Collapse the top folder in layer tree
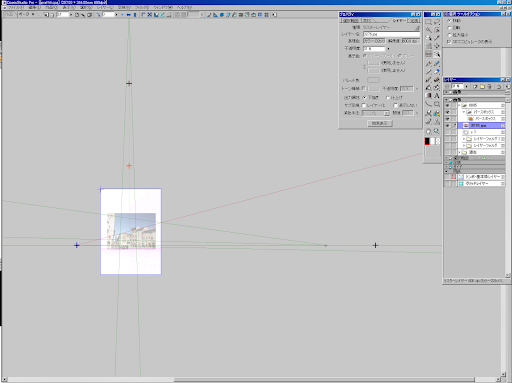 click(459, 105)
